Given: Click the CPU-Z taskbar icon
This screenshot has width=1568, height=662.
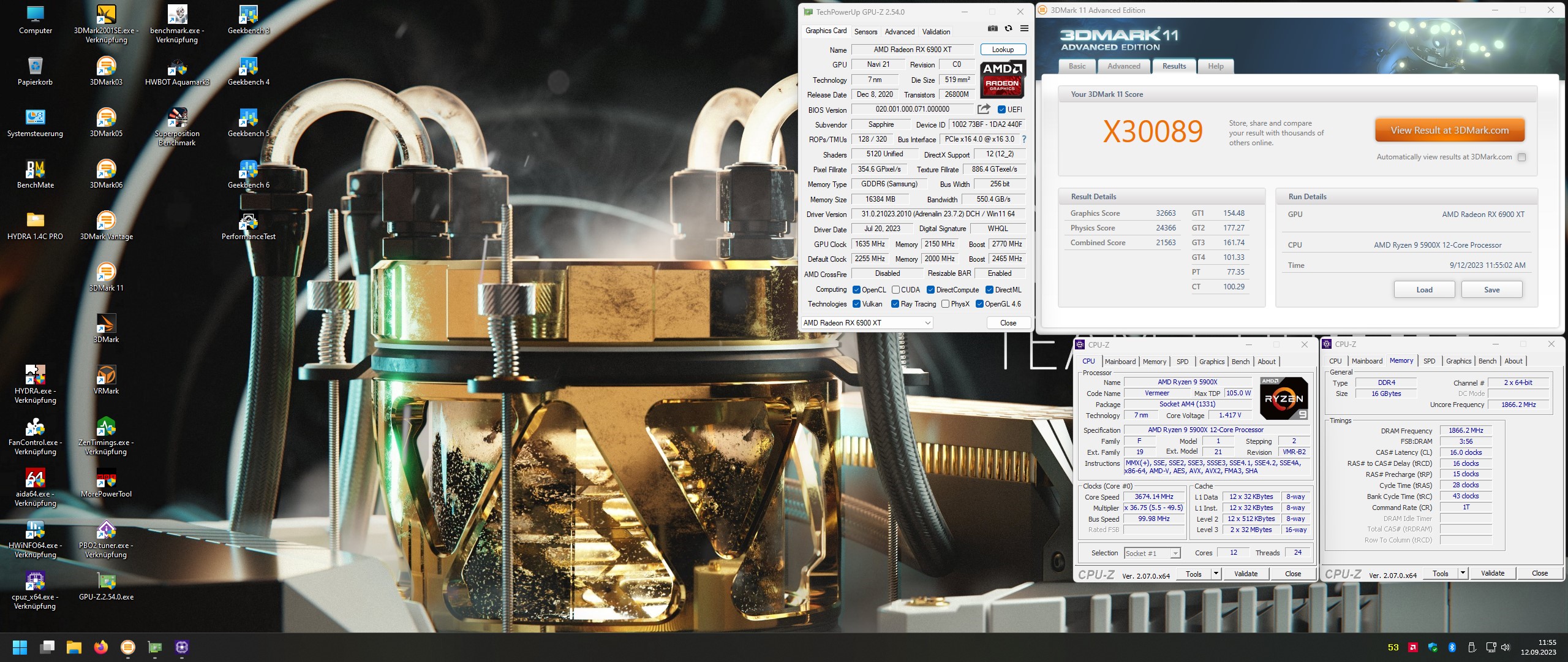Looking at the screenshot, I should point(182,647).
